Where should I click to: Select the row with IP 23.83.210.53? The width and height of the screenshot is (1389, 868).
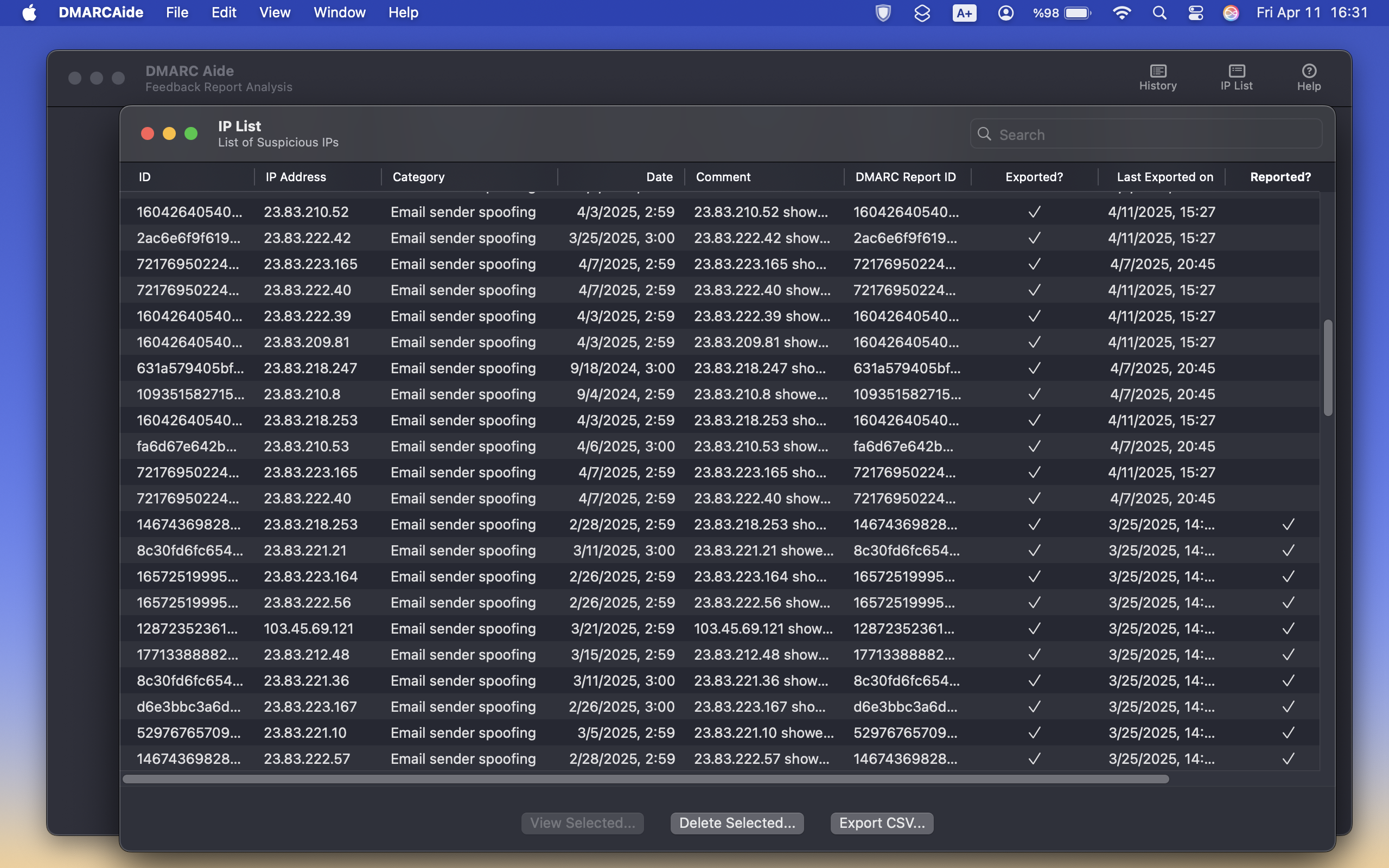[720, 446]
